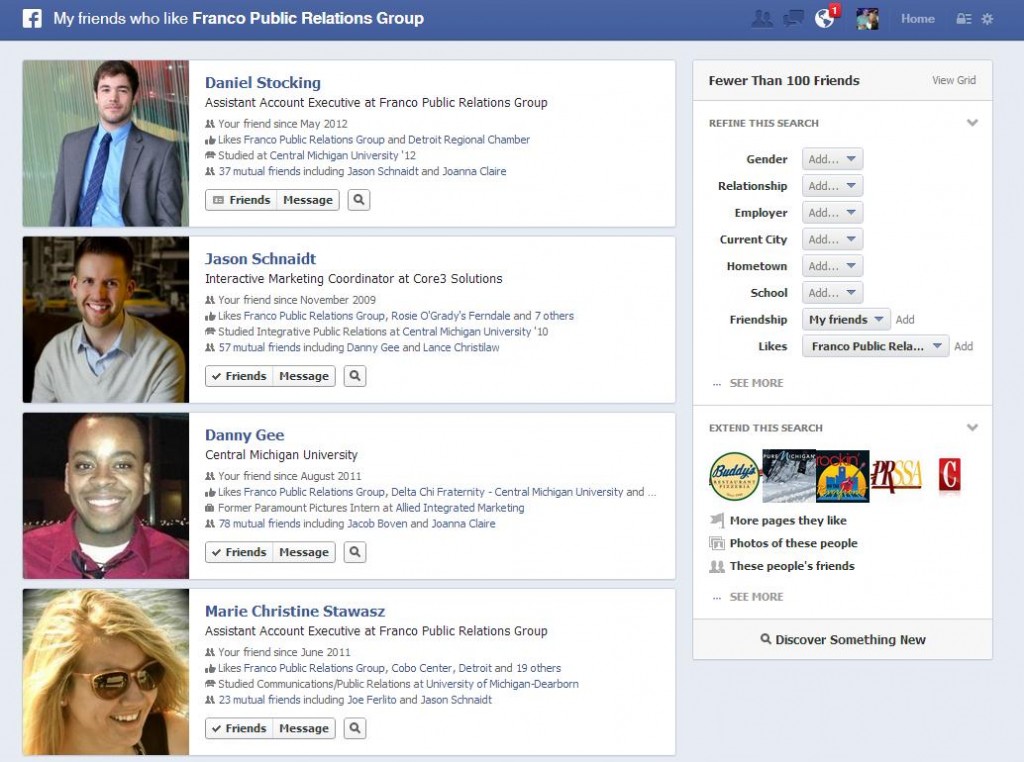
Task: Collapse the Extend This Search section
Action: 972,428
